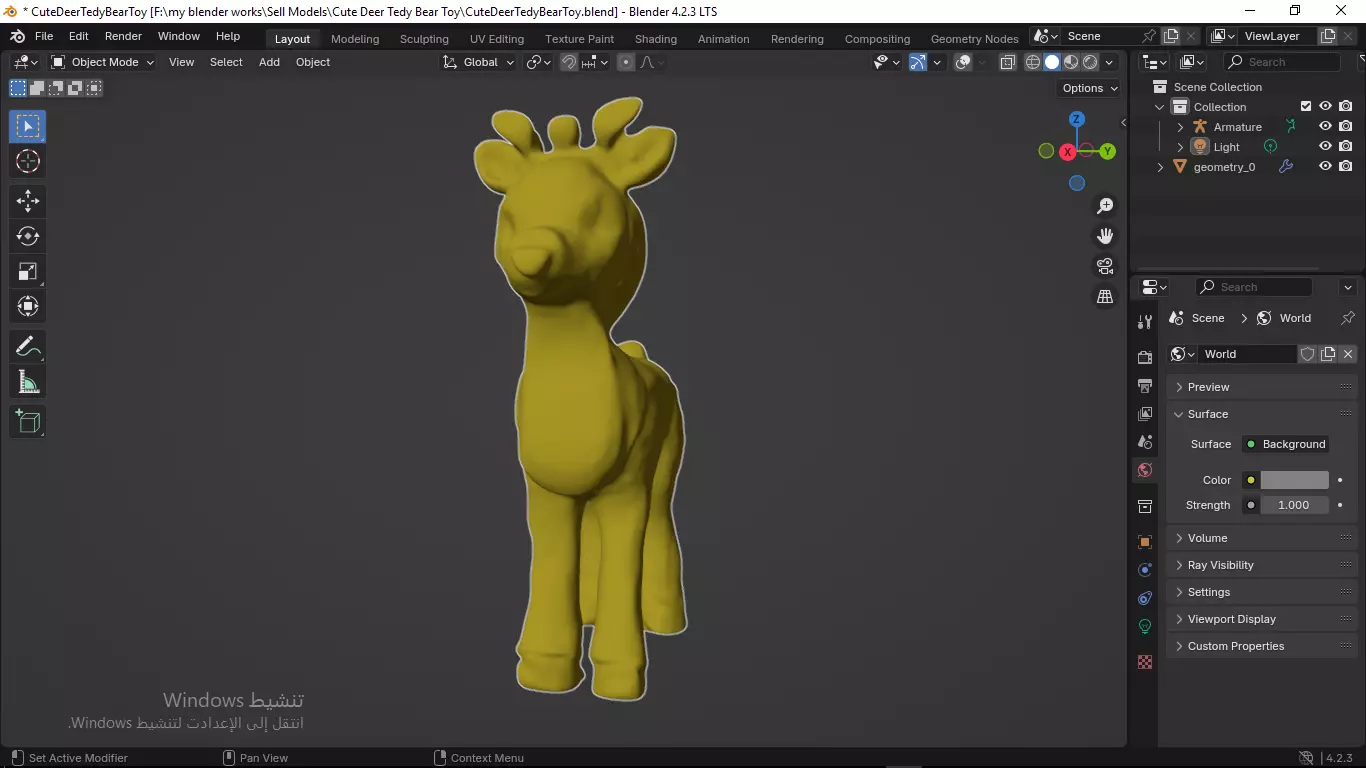Viewport: 1366px width, 768px height.
Task: Switch to rendered viewport shading
Action: 1090,62
